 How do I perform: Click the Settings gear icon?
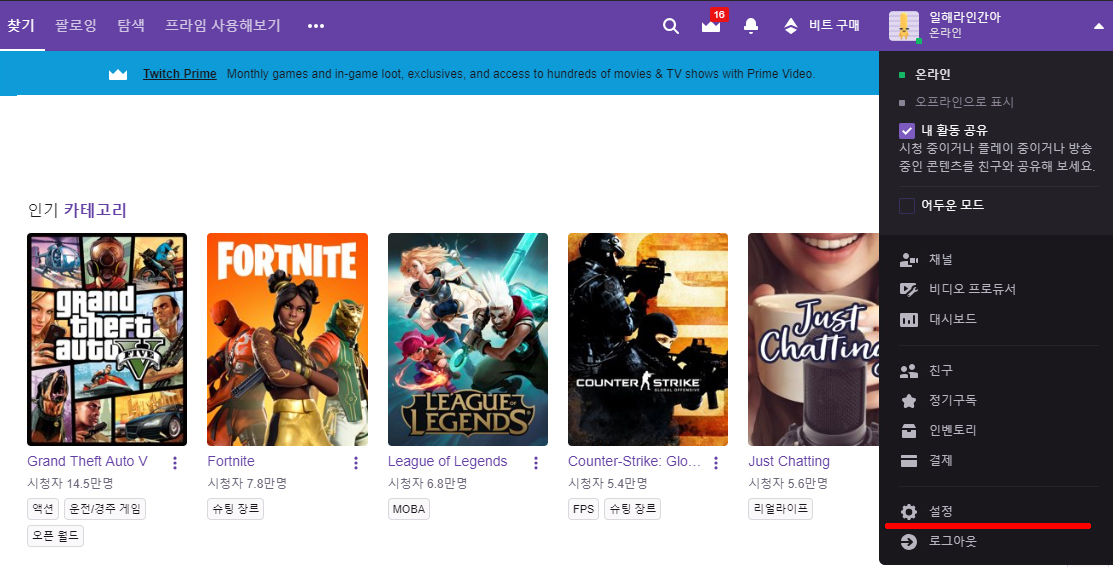[x=909, y=512]
